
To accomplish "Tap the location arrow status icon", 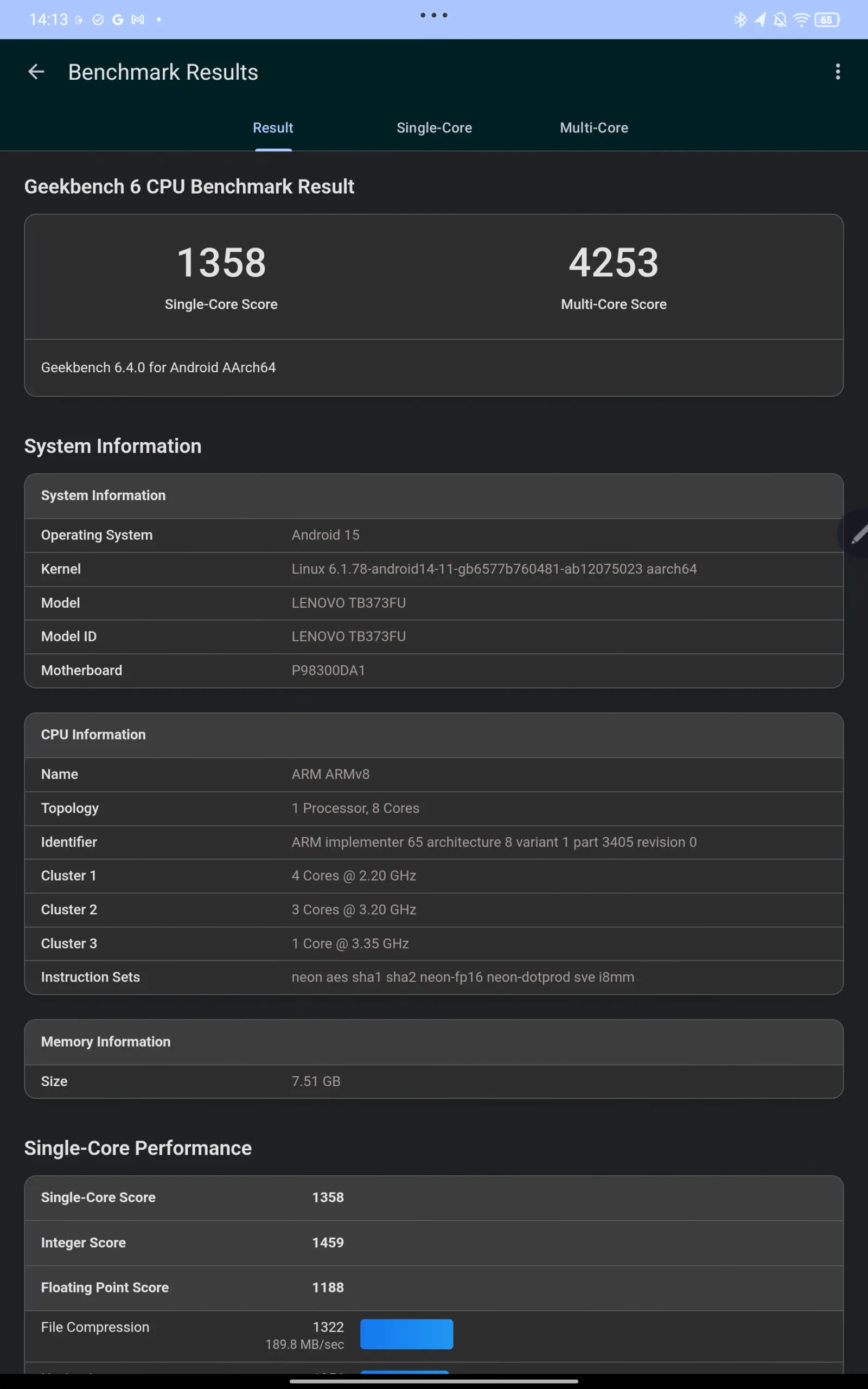I will [x=760, y=20].
